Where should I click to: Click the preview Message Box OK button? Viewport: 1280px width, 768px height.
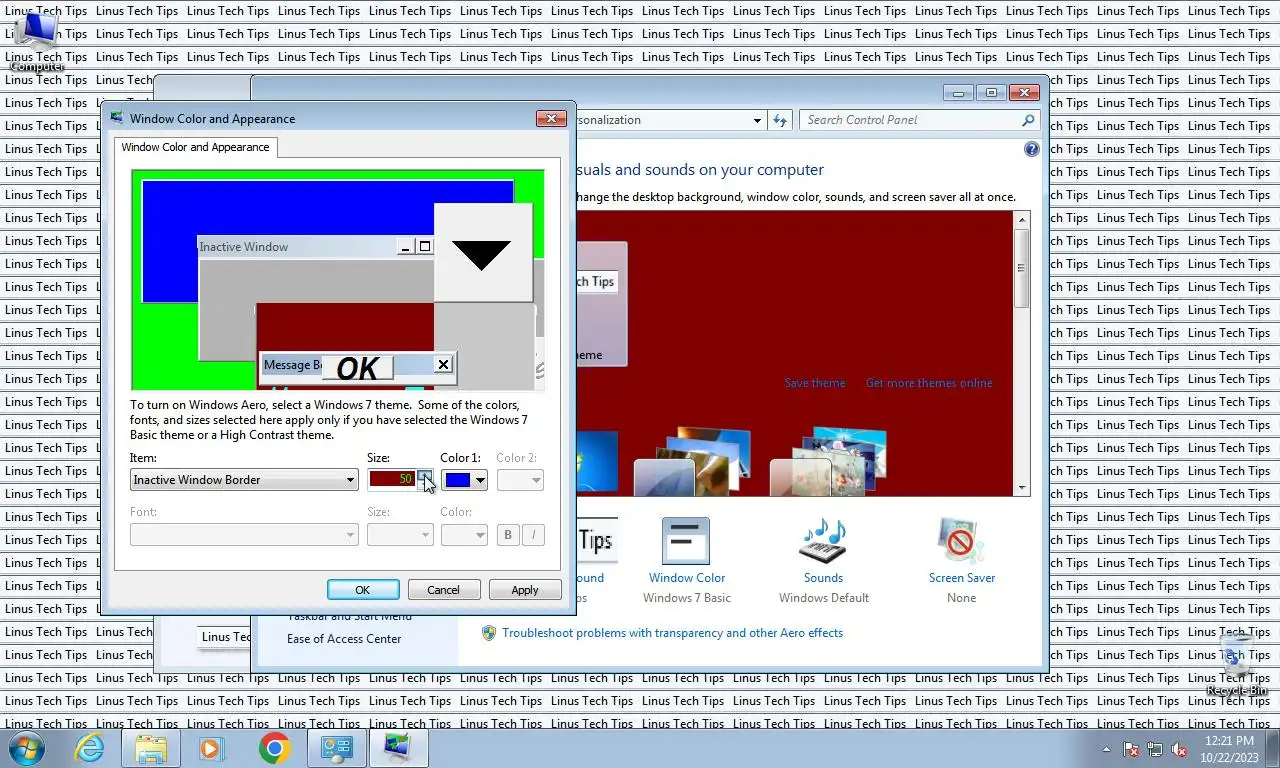pyautogui.click(x=357, y=368)
